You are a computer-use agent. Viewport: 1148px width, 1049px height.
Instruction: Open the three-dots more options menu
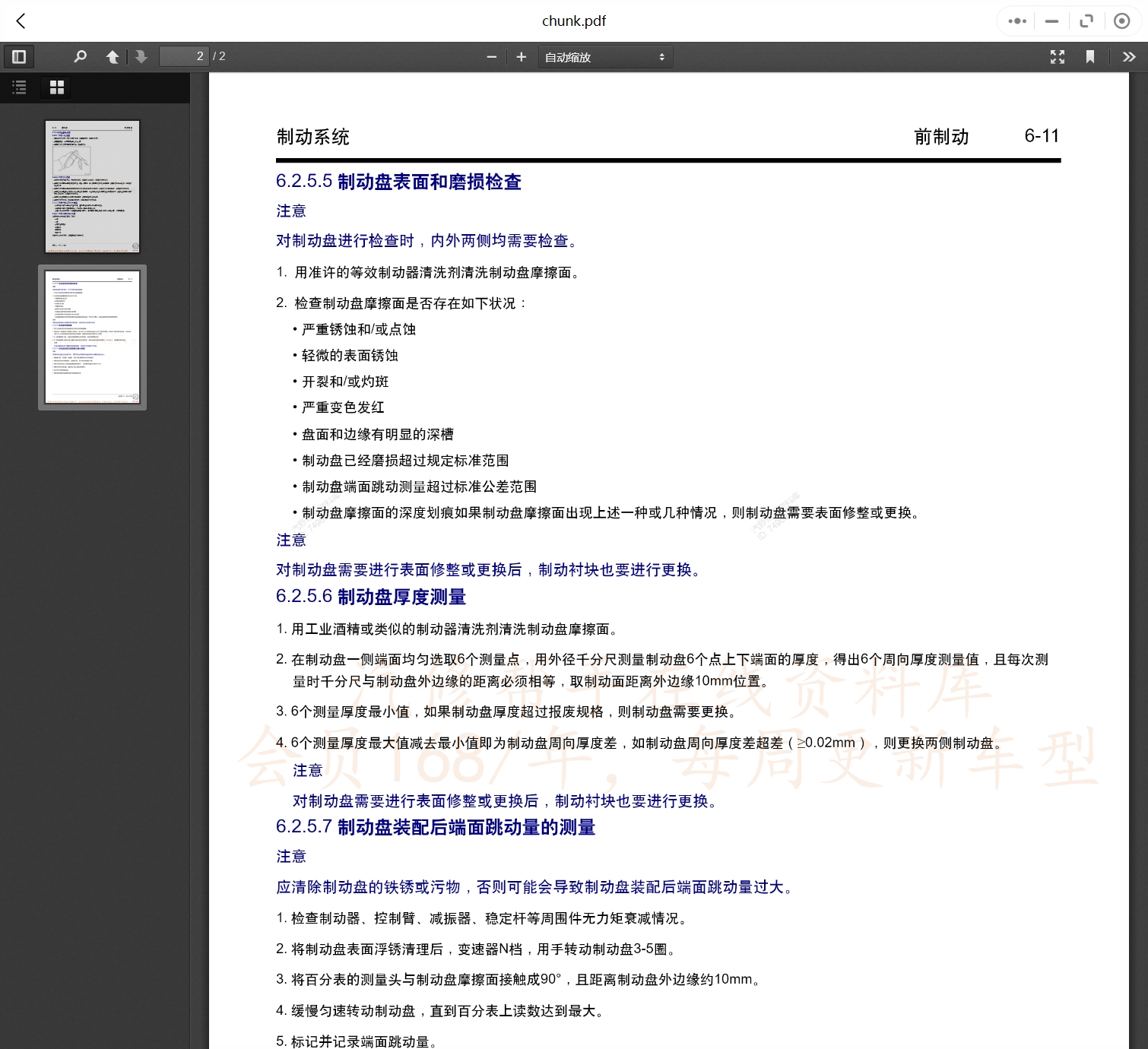click(1016, 21)
